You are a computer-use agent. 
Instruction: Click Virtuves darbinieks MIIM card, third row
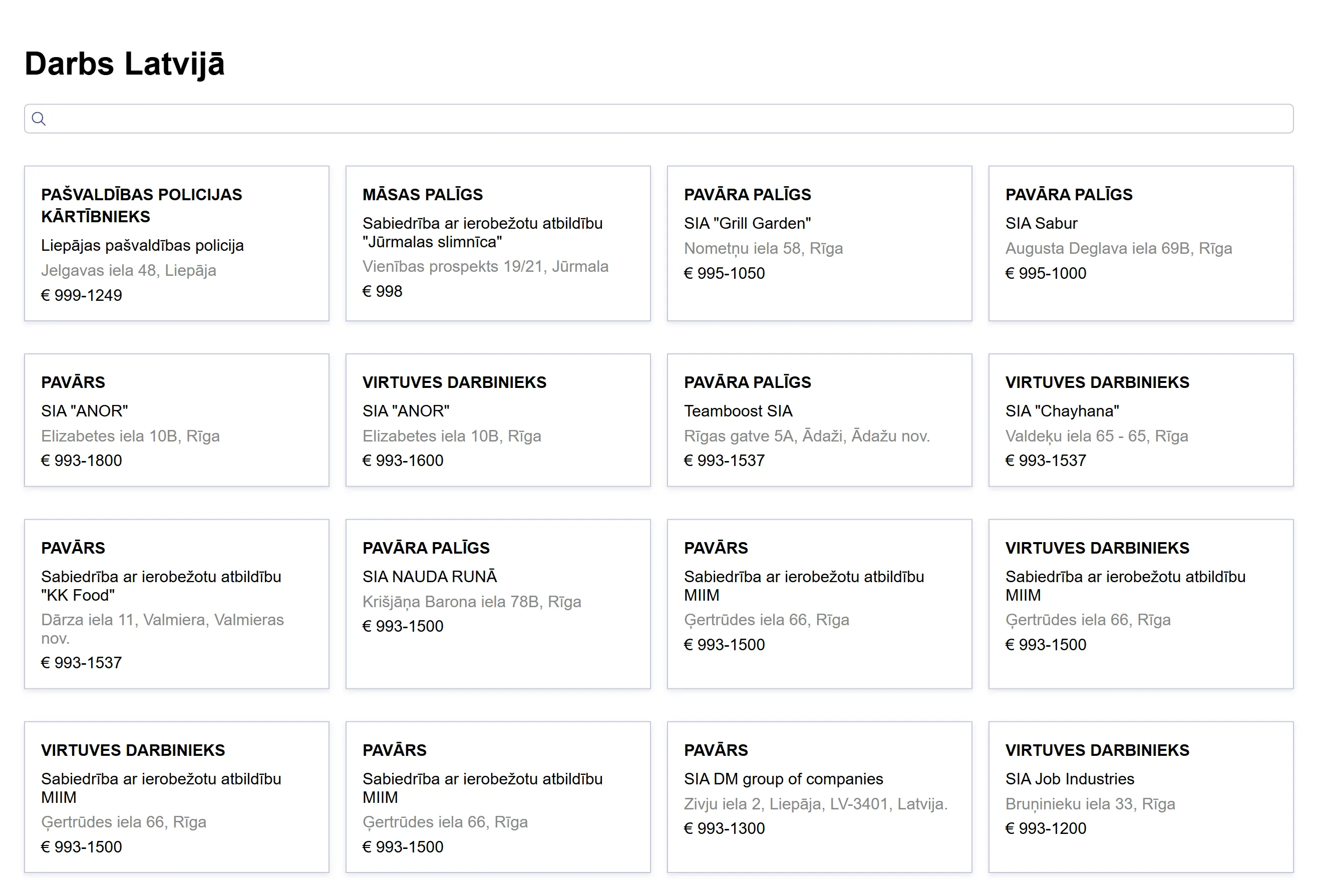coord(1141,604)
